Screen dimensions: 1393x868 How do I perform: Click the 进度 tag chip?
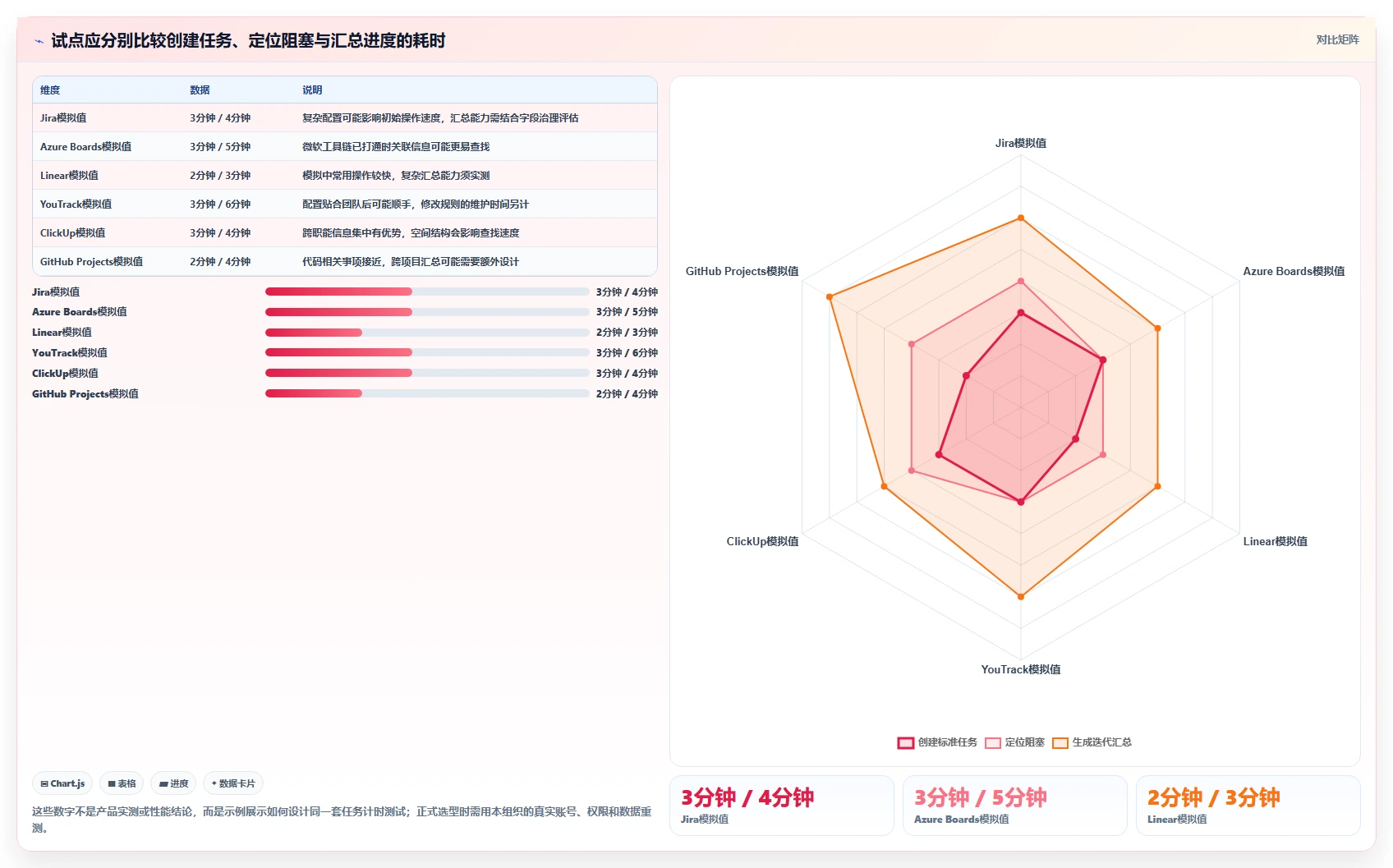click(x=173, y=783)
